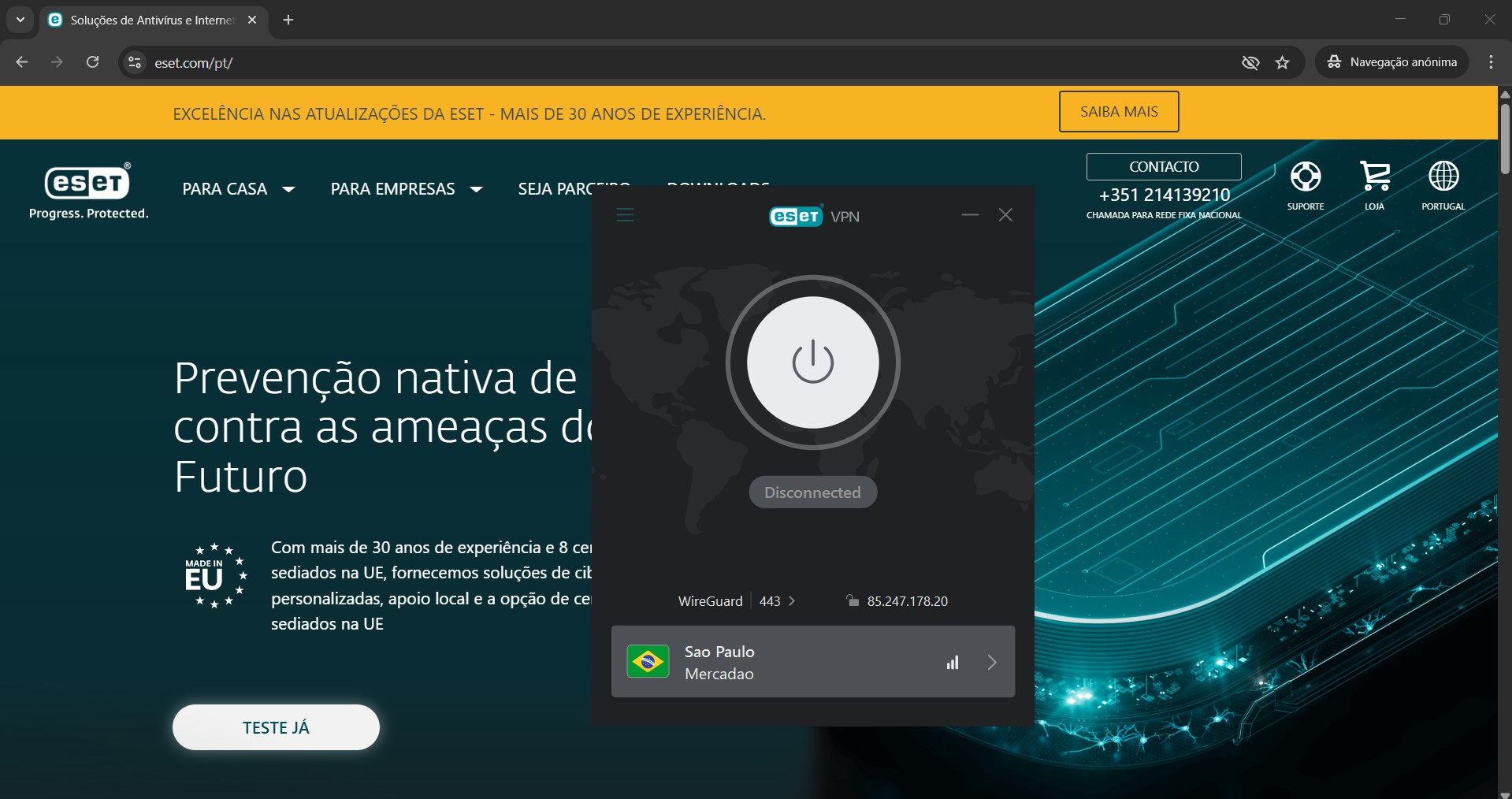
Task: Reload the page with the refresh icon
Action: (92, 62)
